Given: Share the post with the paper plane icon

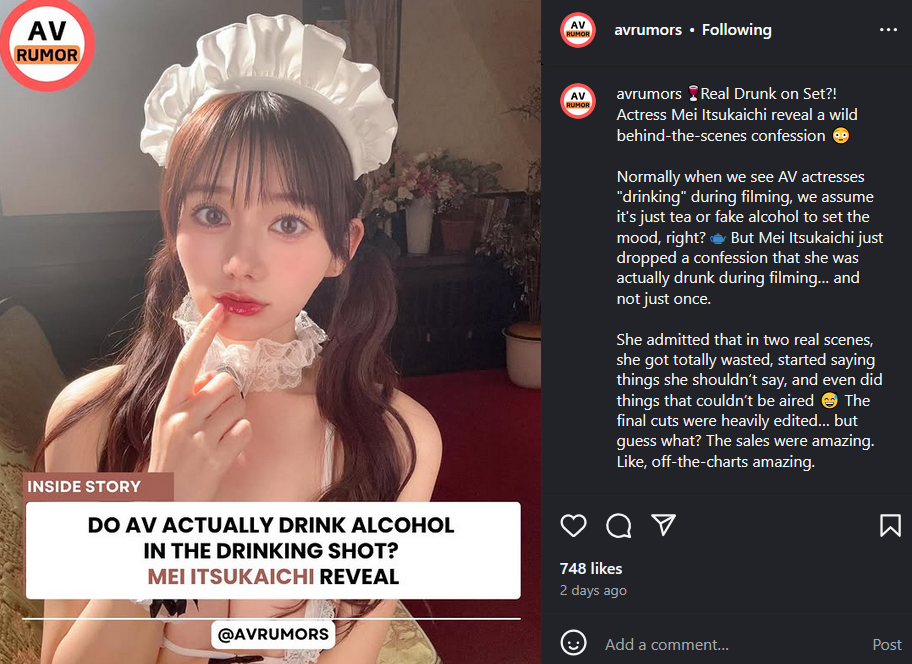Looking at the screenshot, I should coord(663,525).
